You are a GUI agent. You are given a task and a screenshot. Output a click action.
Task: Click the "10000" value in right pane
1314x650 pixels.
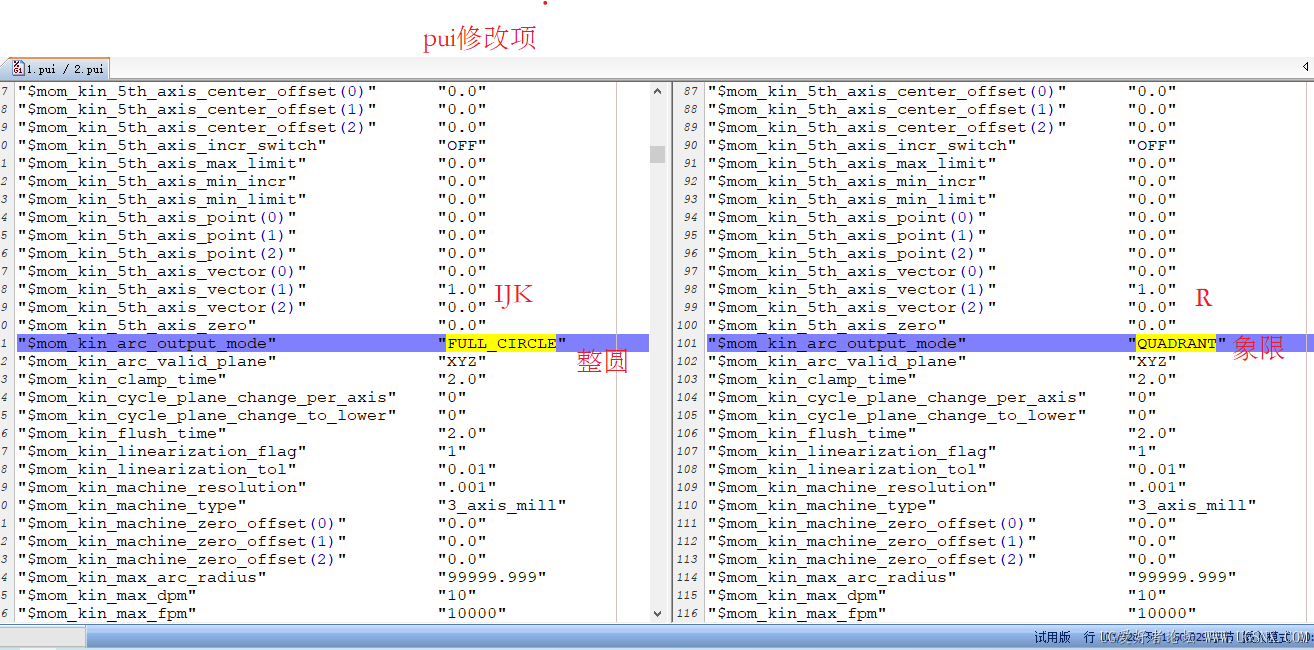tap(1162, 613)
